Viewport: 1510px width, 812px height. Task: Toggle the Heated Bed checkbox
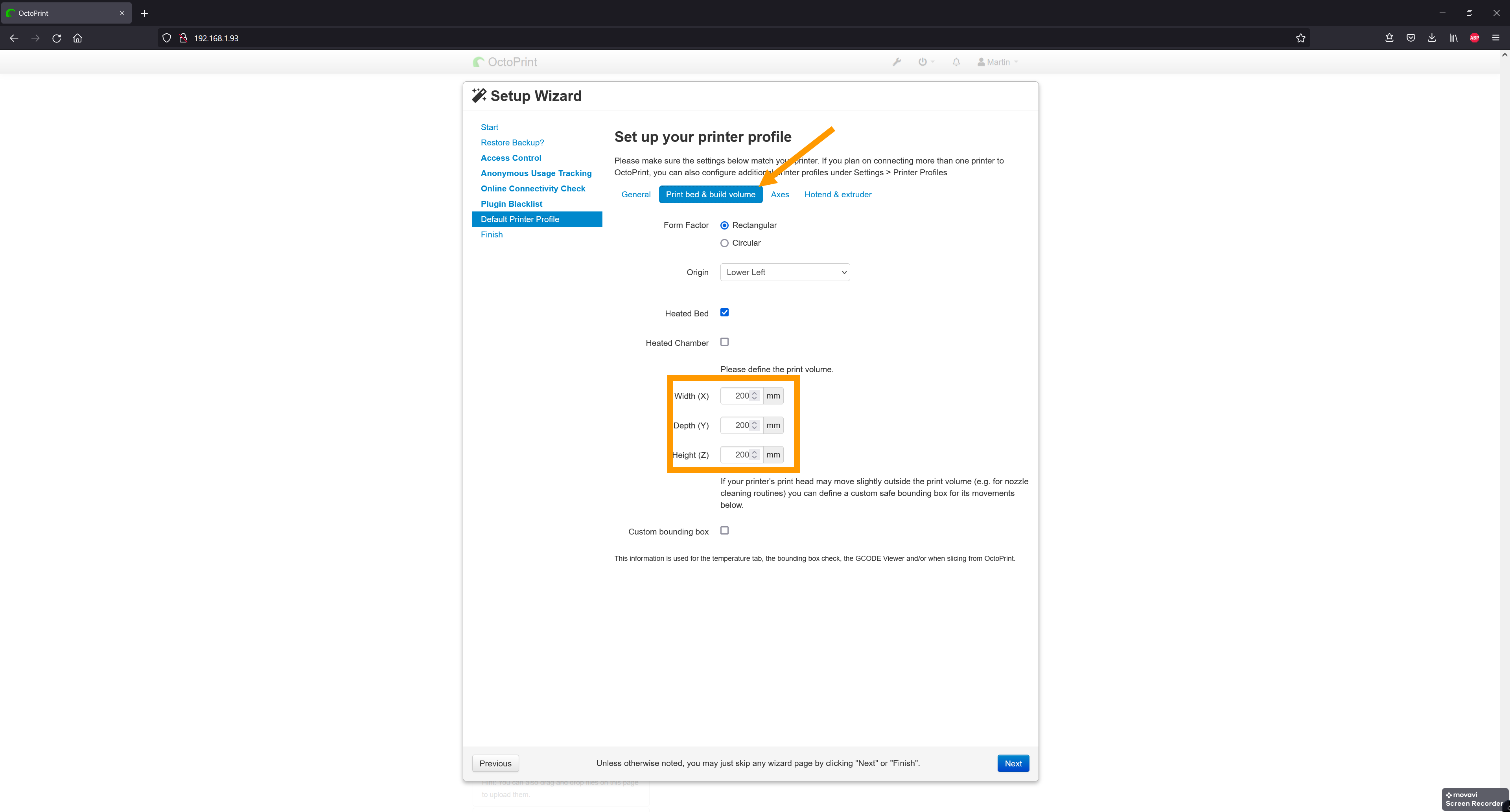[724, 312]
